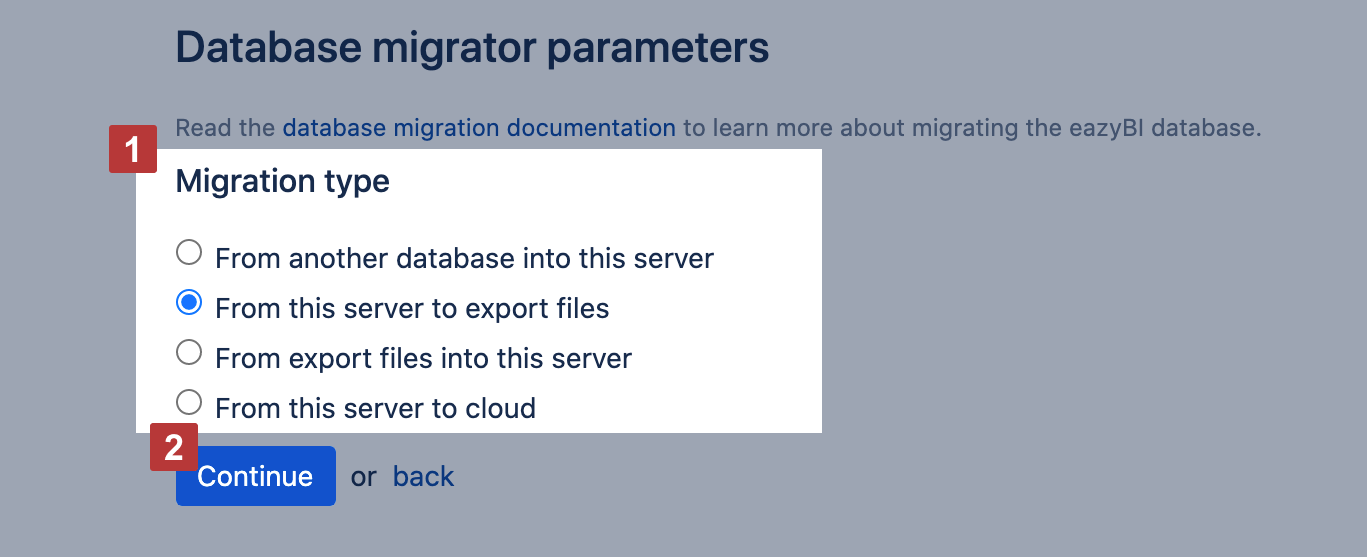The width and height of the screenshot is (1367, 557).
Task: Click the "Read the" text before documentation link
Action: click(226, 128)
